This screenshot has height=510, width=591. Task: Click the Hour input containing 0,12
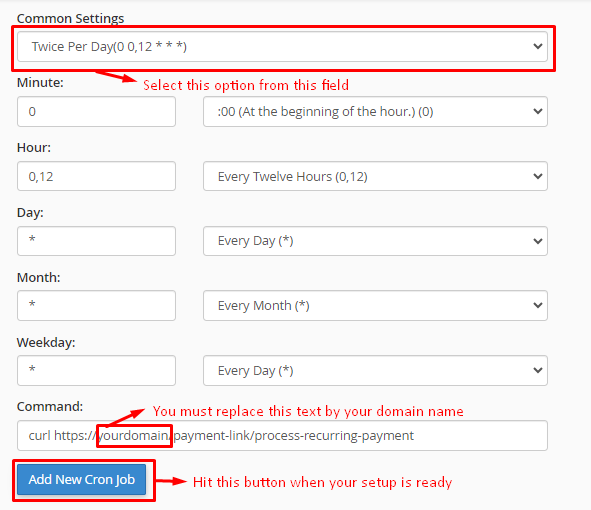click(x=96, y=176)
